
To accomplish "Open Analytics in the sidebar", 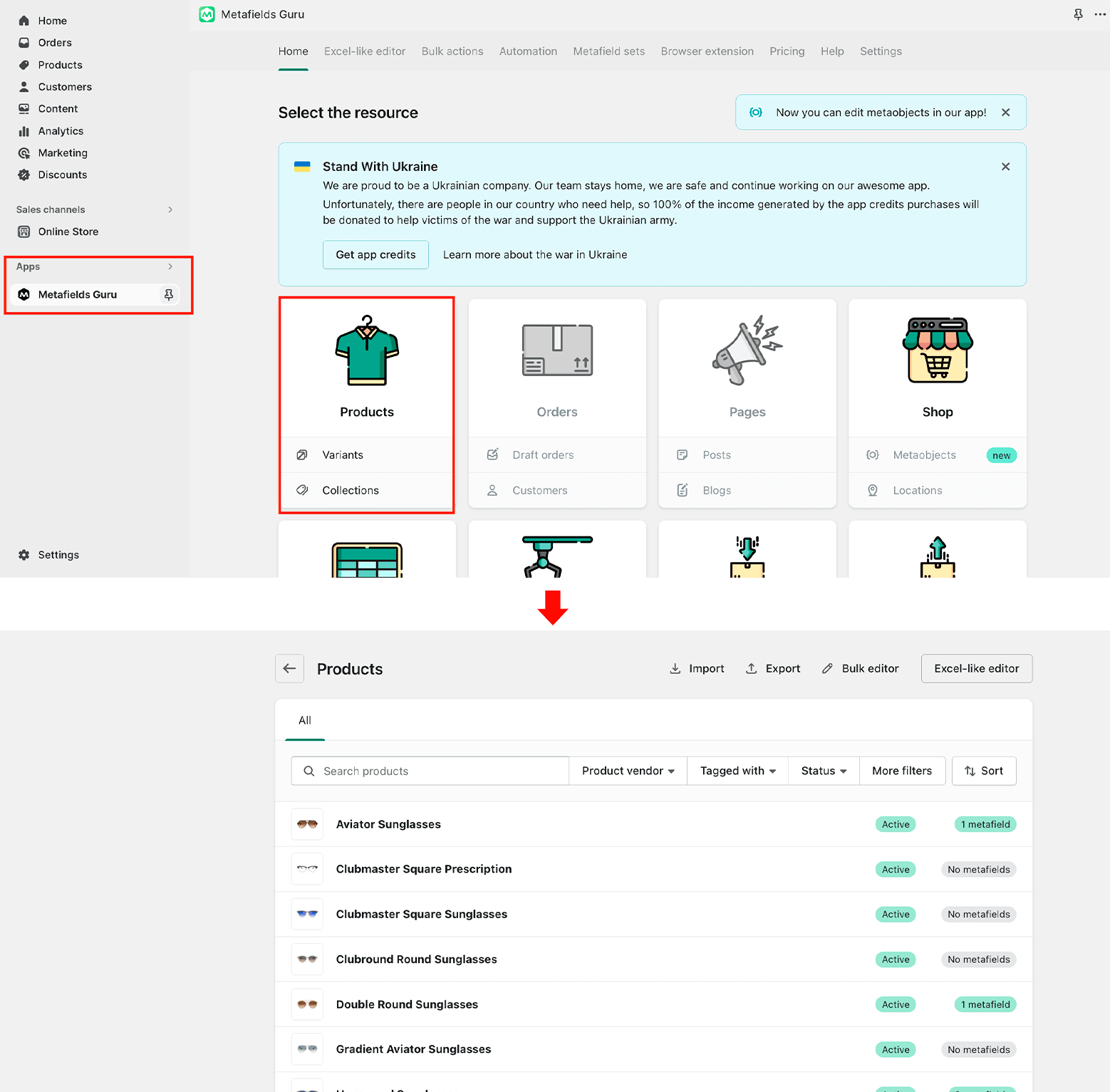I will 61,131.
